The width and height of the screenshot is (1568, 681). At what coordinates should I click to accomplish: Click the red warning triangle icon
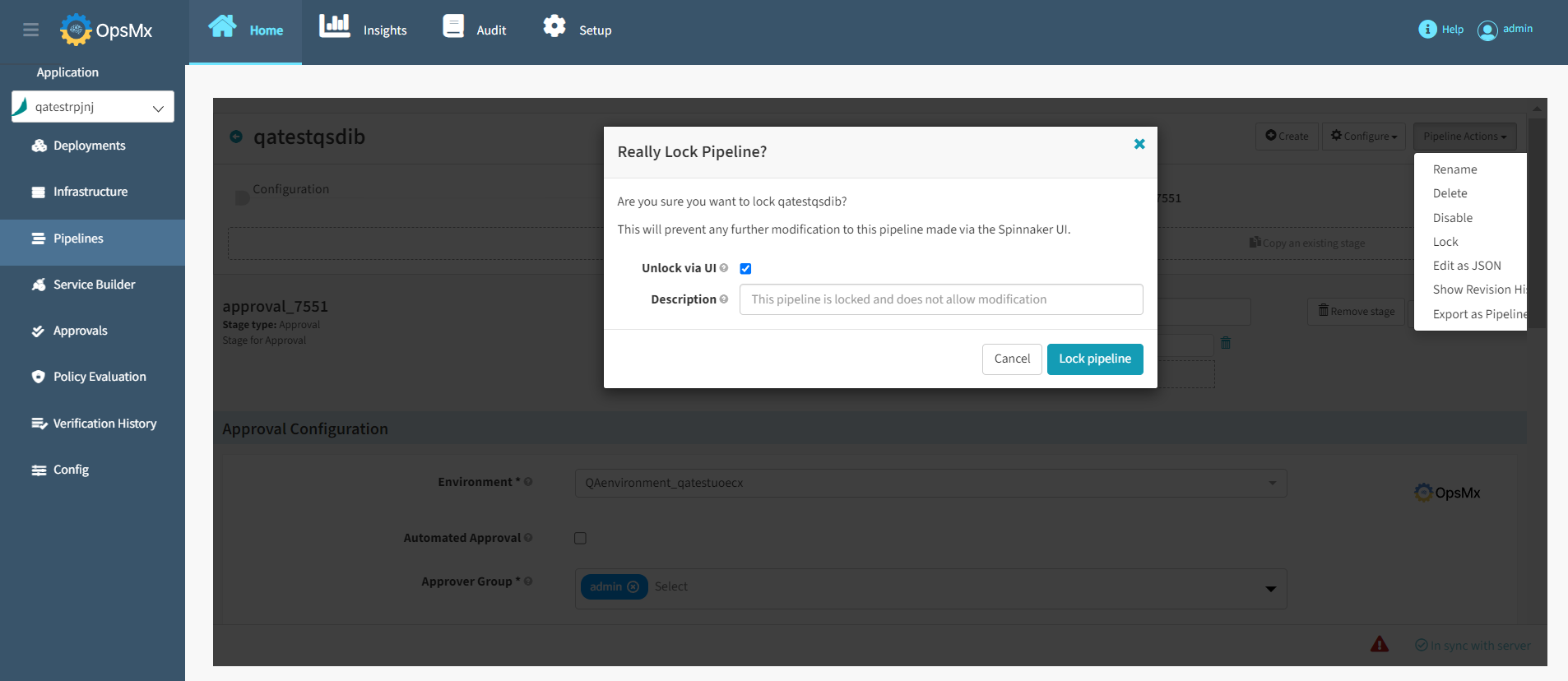(x=1380, y=644)
